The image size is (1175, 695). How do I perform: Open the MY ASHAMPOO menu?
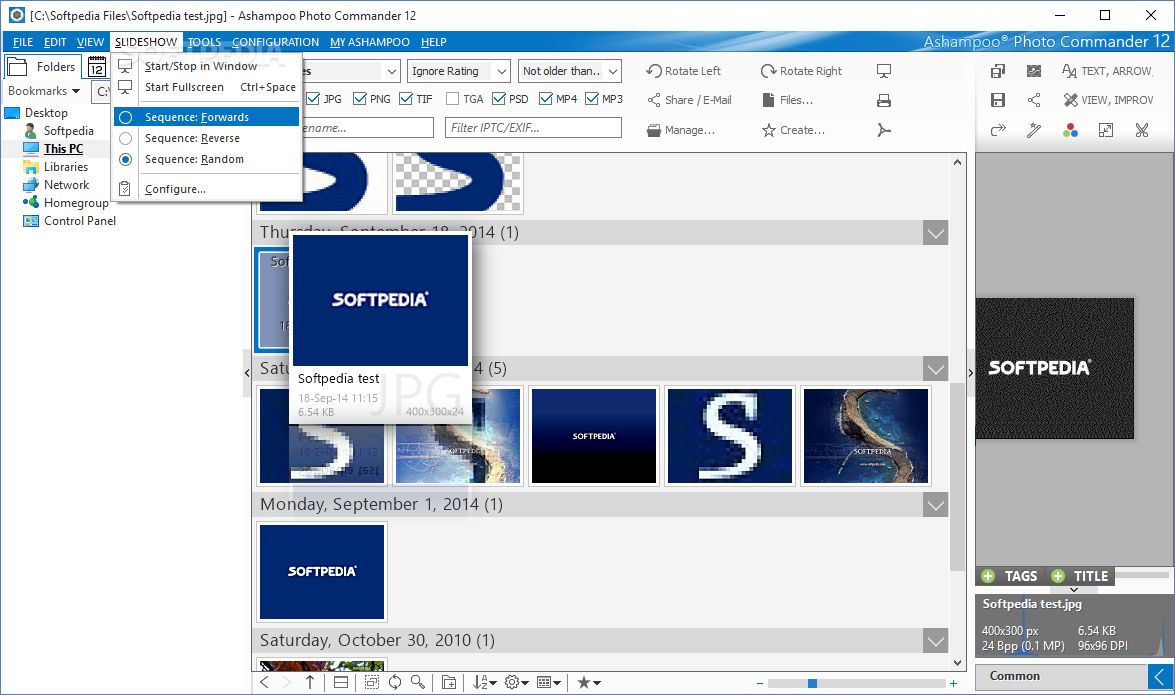point(369,42)
